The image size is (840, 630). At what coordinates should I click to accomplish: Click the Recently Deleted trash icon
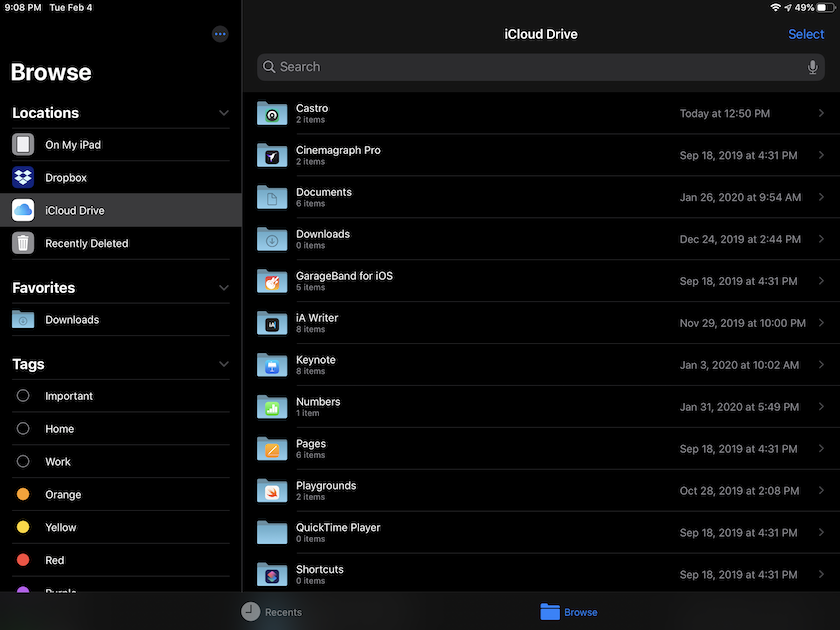click(x=23, y=243)
